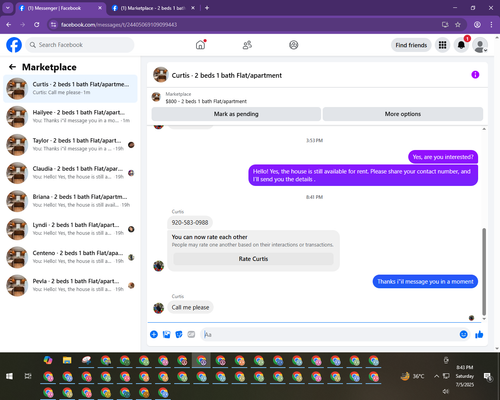Open Pevla conversation in the chat list
This screenshot has width=500, height=400.
70,285
